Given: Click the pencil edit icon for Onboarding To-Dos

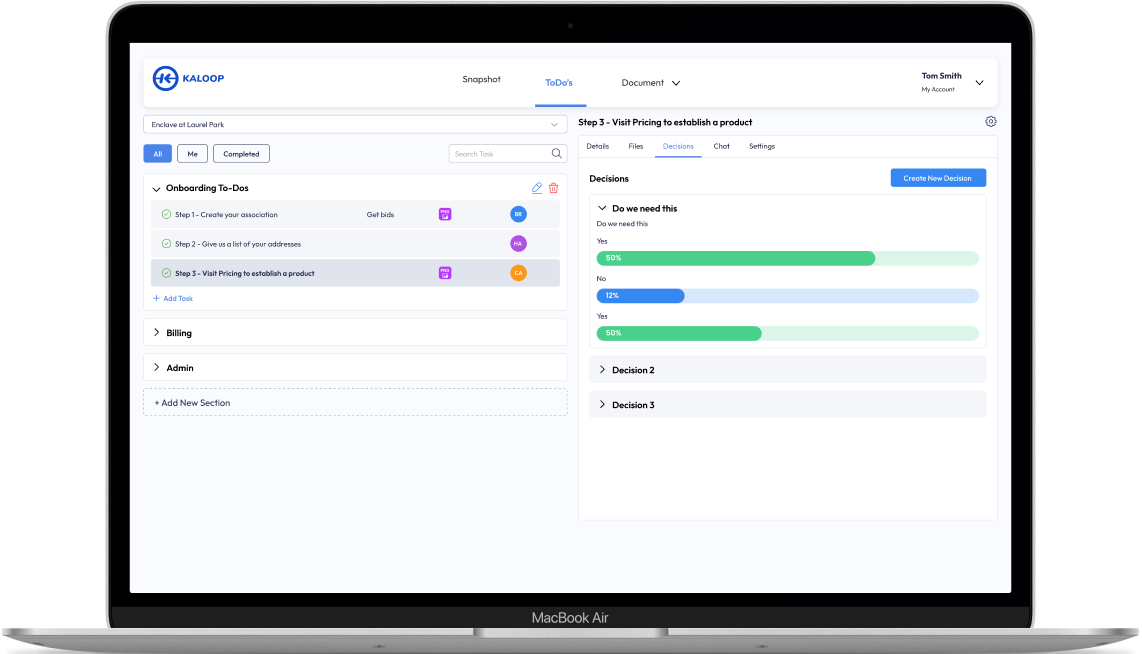Looking at the screenshot, I should 537,188.
